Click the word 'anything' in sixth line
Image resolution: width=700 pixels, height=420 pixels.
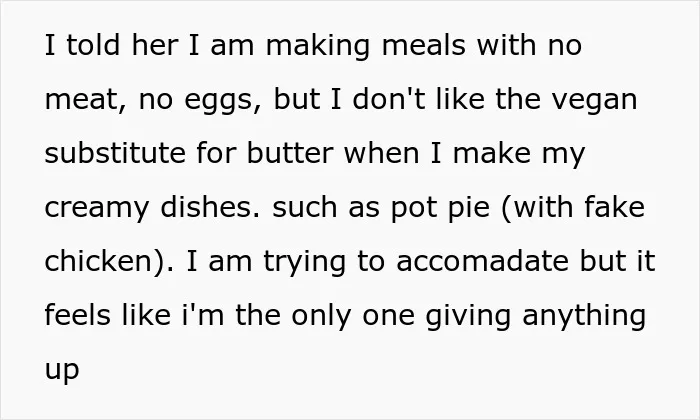[584, 316]
